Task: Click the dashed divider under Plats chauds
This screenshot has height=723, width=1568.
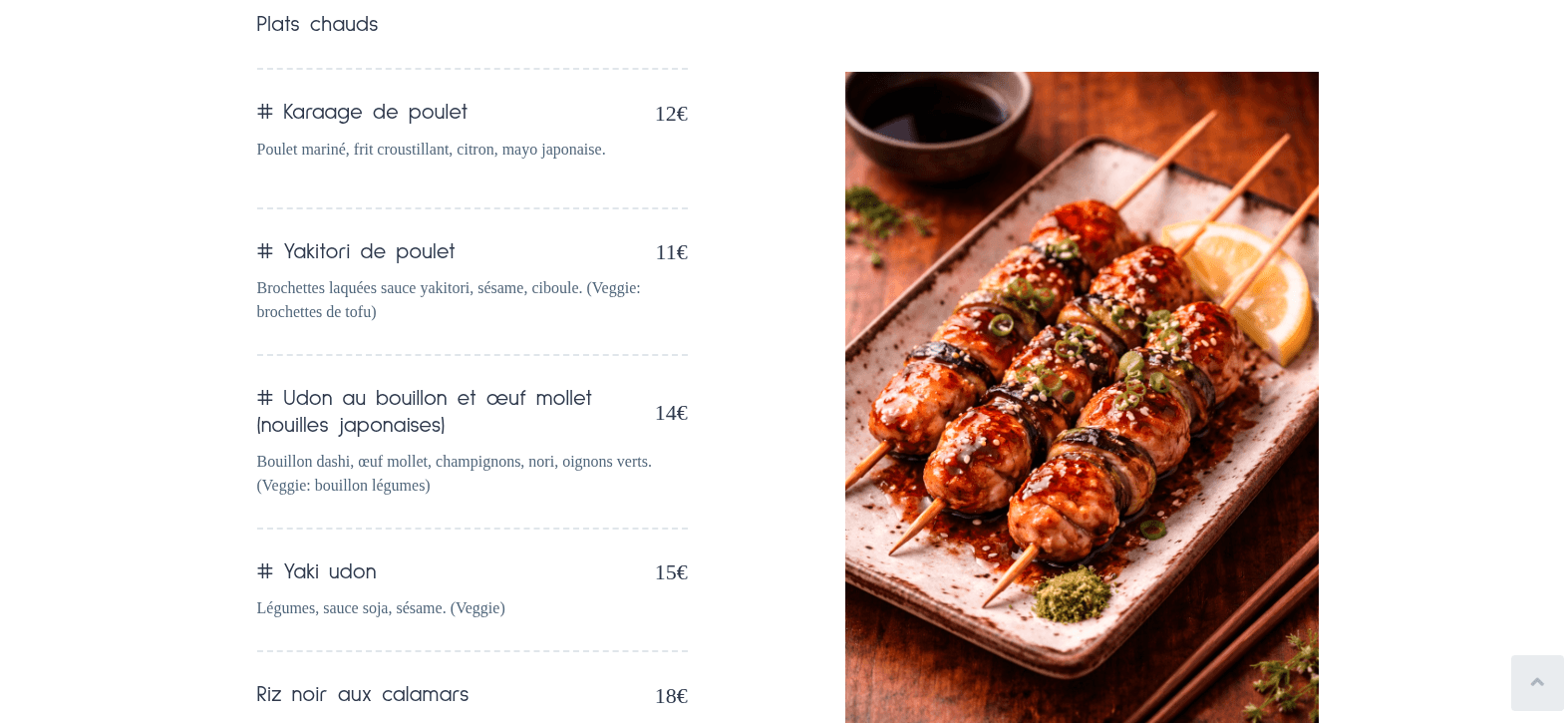Action: [x=472, y=69]
